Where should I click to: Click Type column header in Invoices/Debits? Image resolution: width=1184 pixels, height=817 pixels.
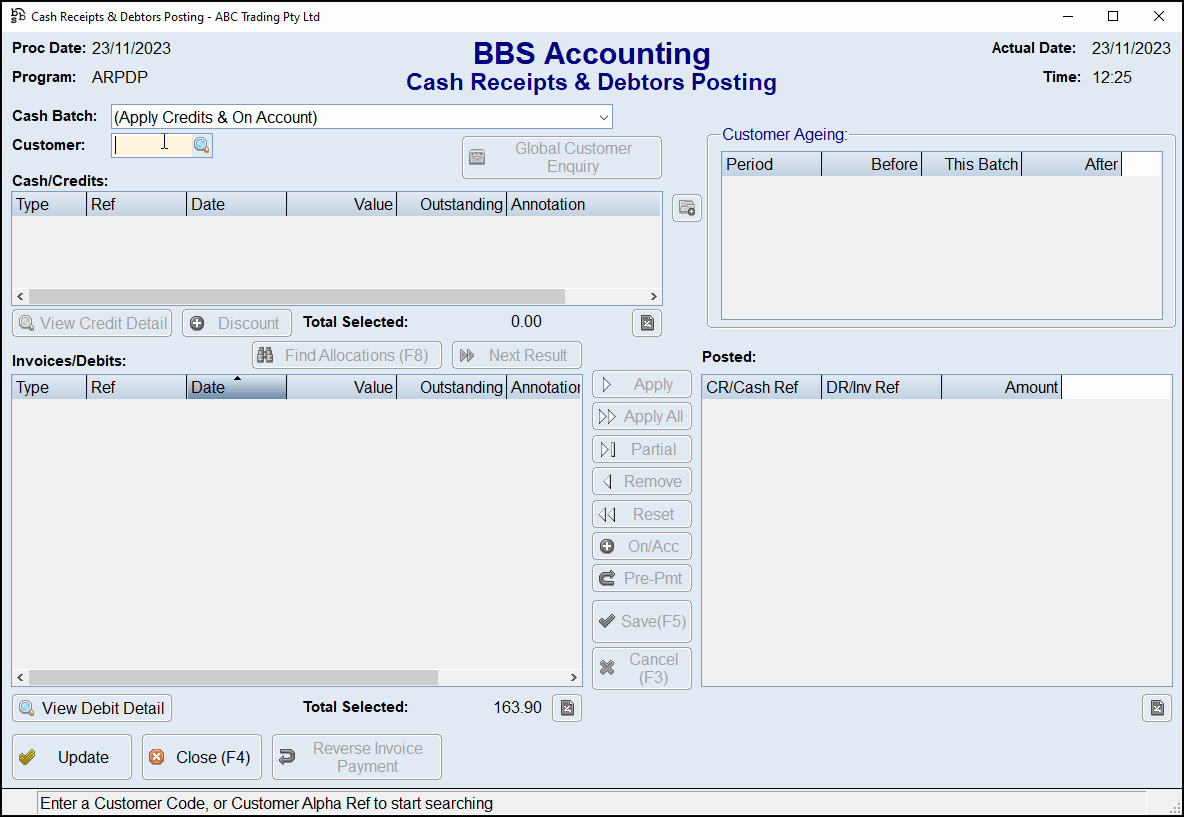point(49,387)
